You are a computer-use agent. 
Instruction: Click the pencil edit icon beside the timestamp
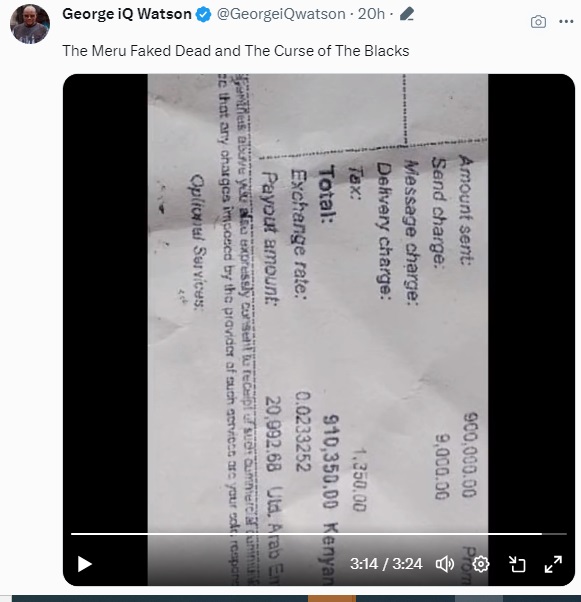click(407, 14)
